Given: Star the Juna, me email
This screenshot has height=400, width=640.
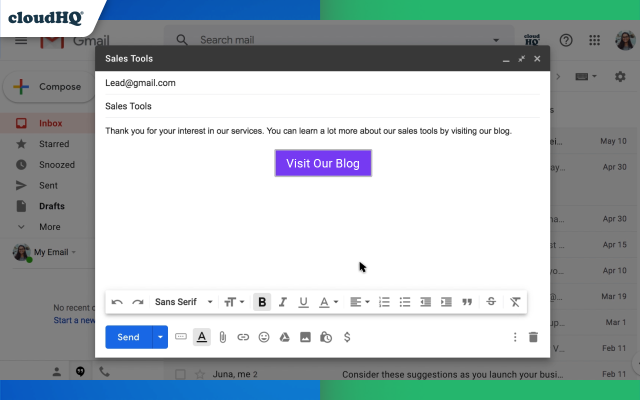Looking at the screenshot, I should point(200,374).
